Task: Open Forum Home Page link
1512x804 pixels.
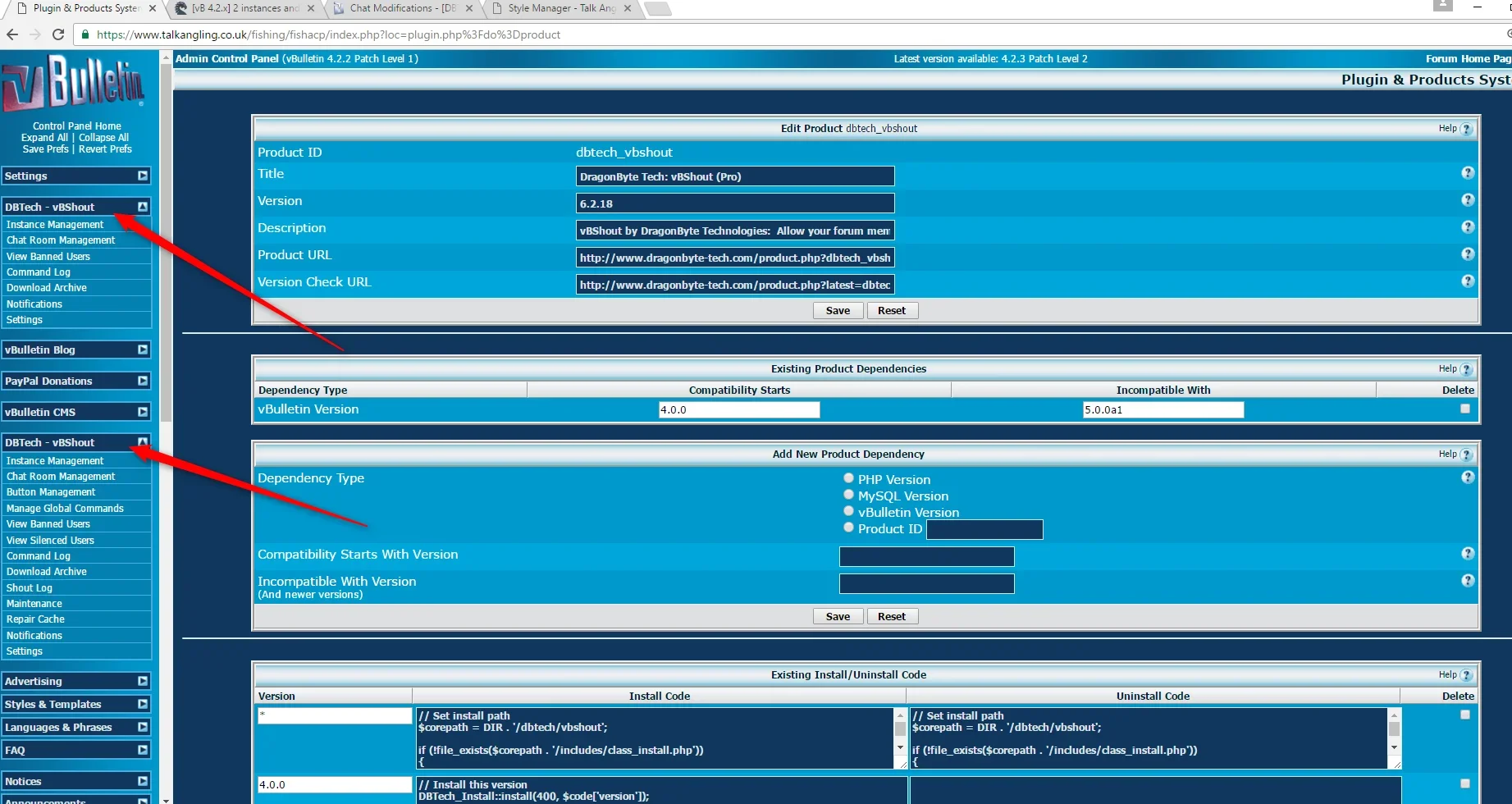Action: tap(1469, 59)
